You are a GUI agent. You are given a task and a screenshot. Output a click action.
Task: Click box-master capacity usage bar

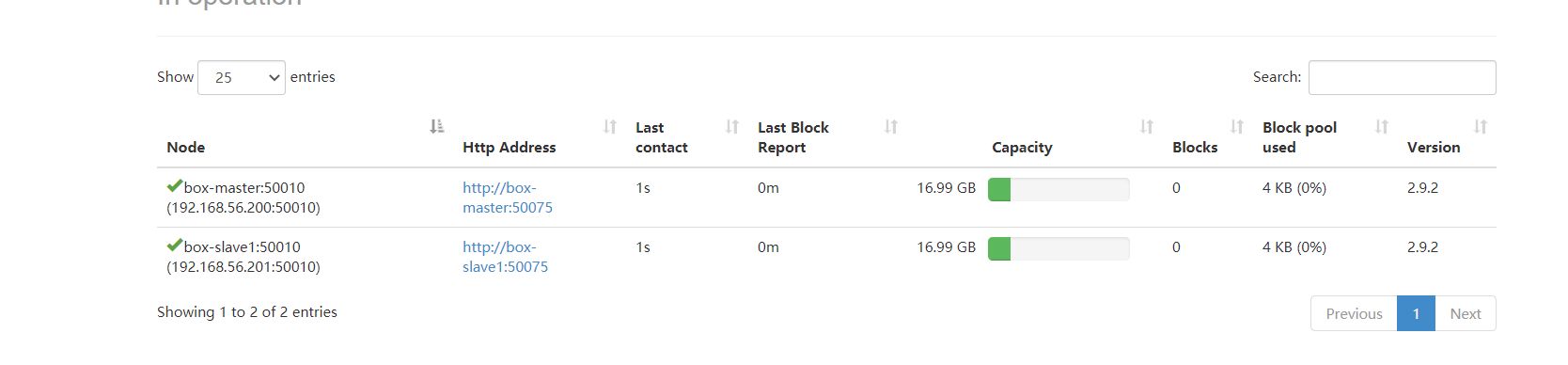click(1058, 189)
